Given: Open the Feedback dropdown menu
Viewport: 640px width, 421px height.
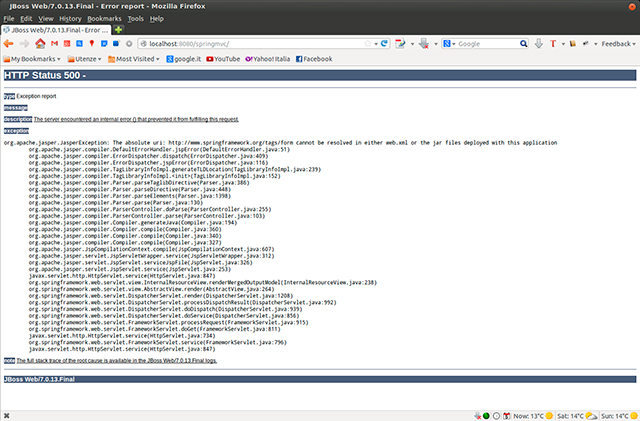Looking at the screenshot, I should (x=618, y=44).
